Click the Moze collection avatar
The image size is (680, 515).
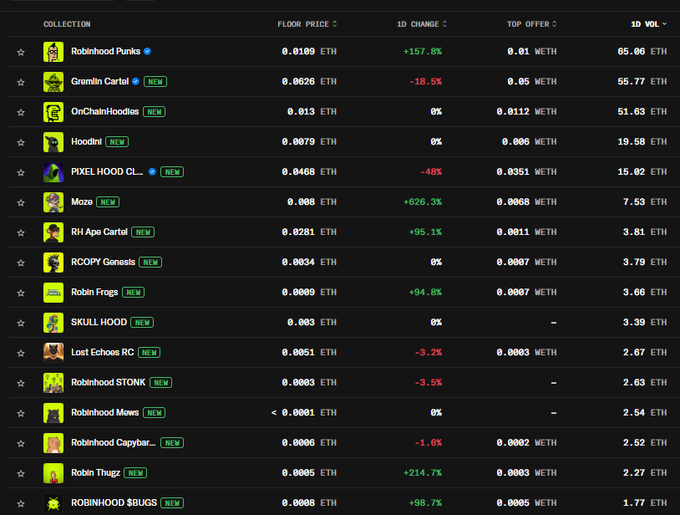point(53,202)
